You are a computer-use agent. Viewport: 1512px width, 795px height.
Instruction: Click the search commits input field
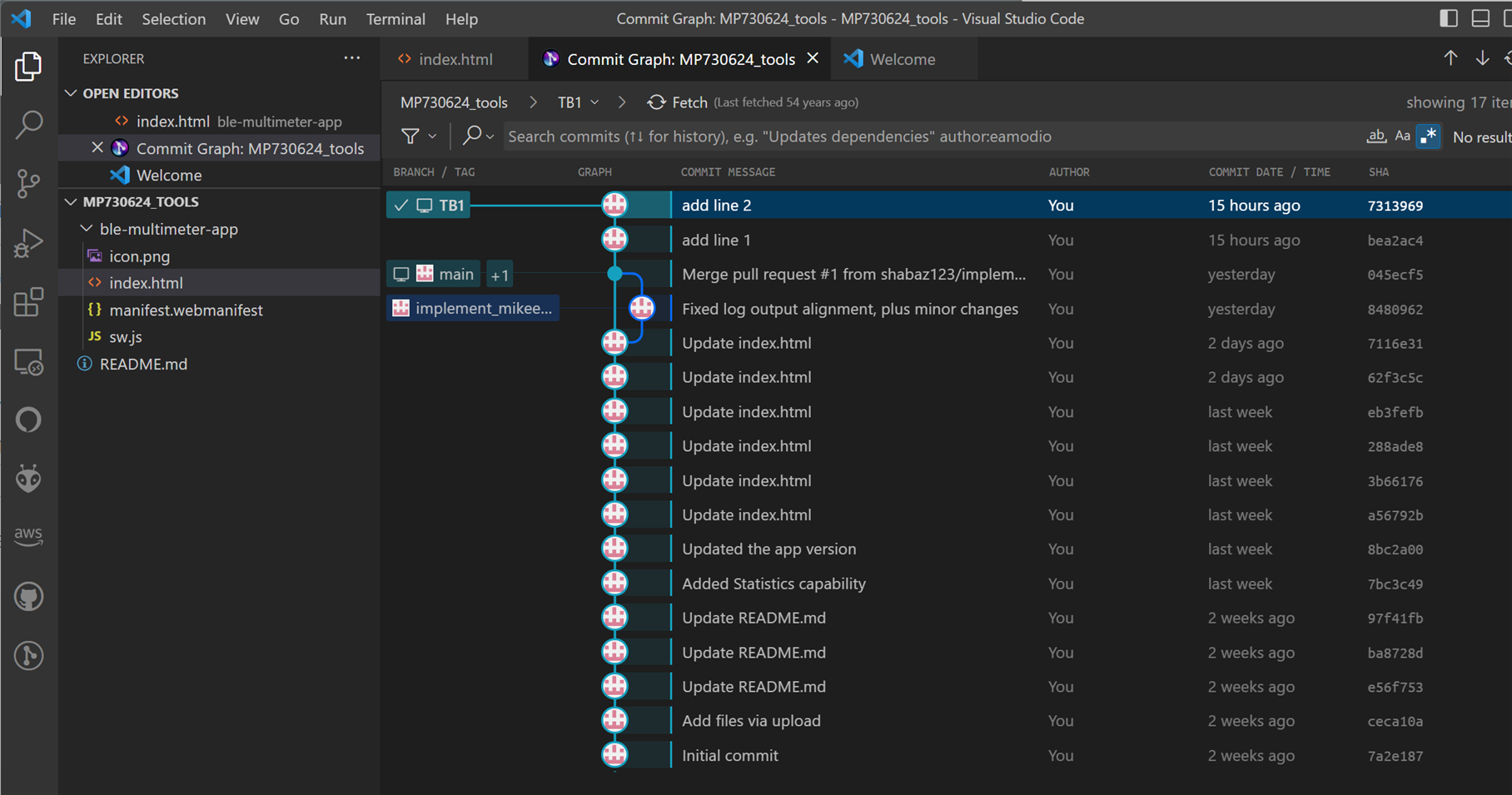tap(931, 137)
